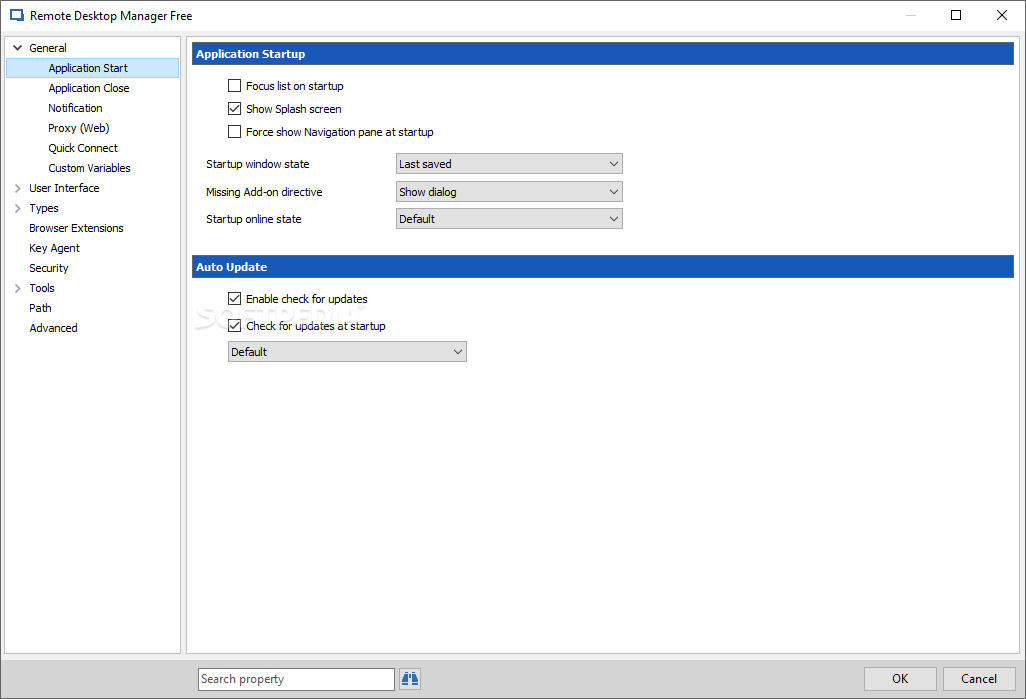Open the Auto Update Default dropdown
Viewport: 1026px width, 699px height.
[x=347, y=351]
